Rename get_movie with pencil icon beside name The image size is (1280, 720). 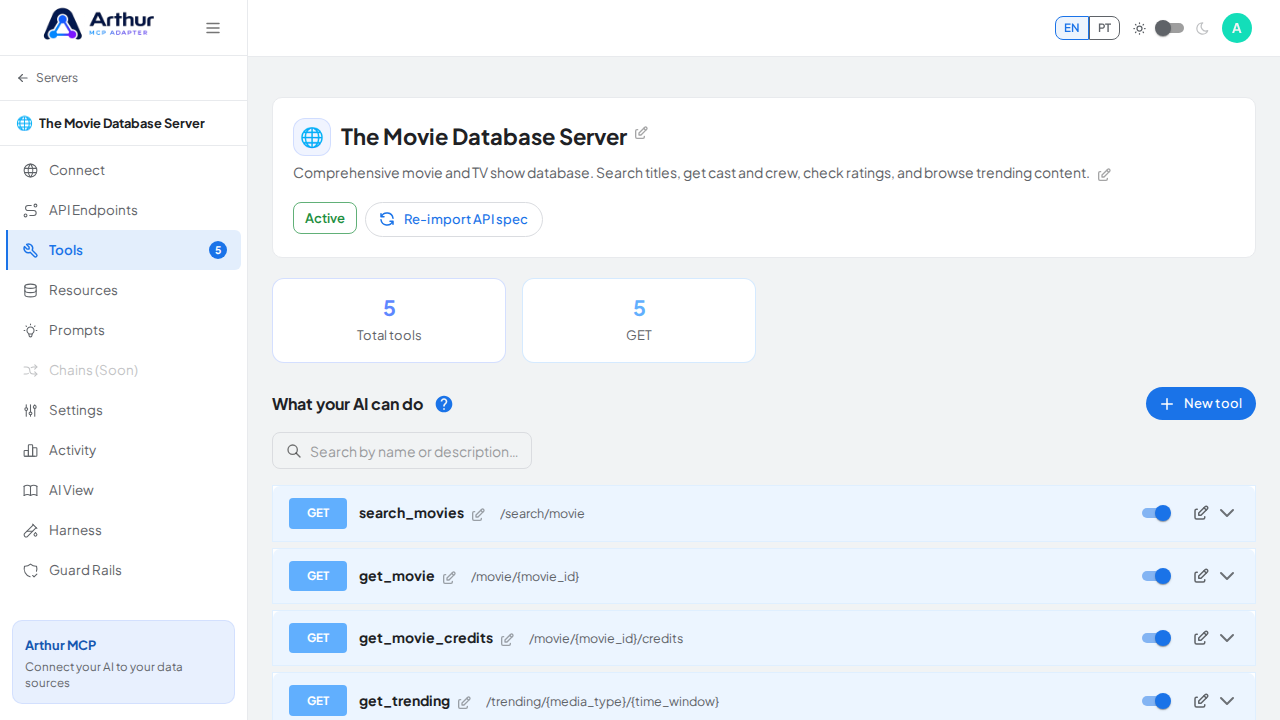point(449,577)
